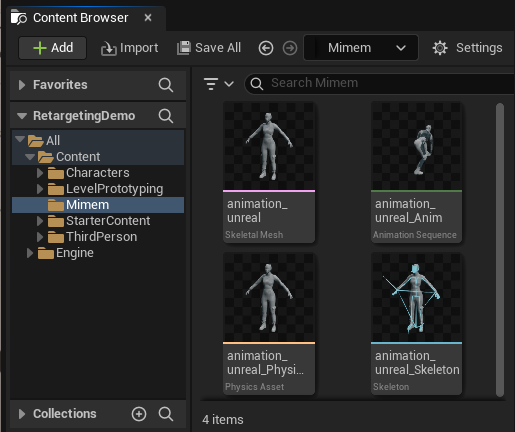Expand the ThirdPerson folder arrow
515x432 pixels.
coord(40,237)
